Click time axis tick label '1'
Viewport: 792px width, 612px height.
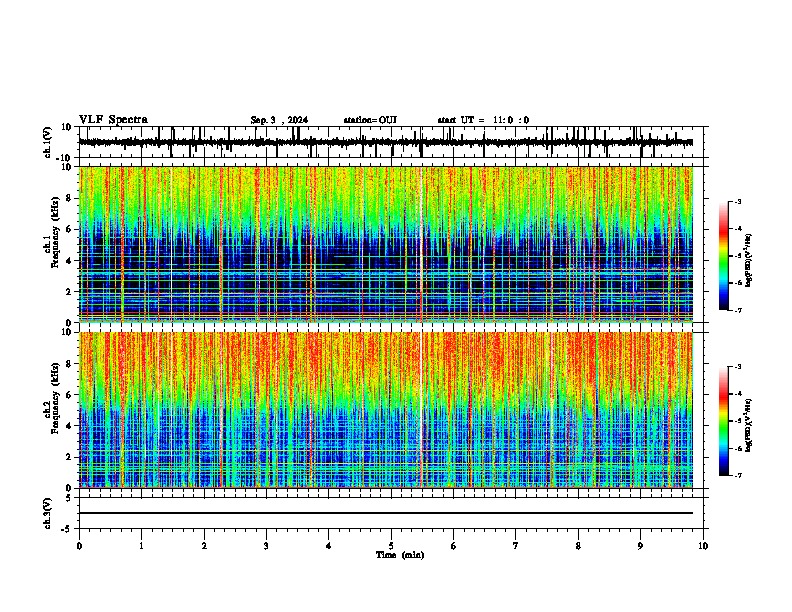point(141,546)
